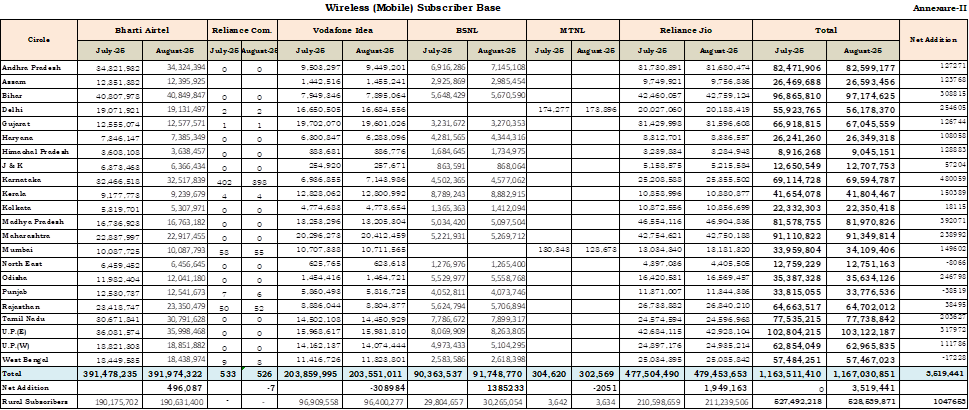This screenshot has height=410, width=969.
Task: Select the Andhra Pradesh row label
Action: (32, 66)
